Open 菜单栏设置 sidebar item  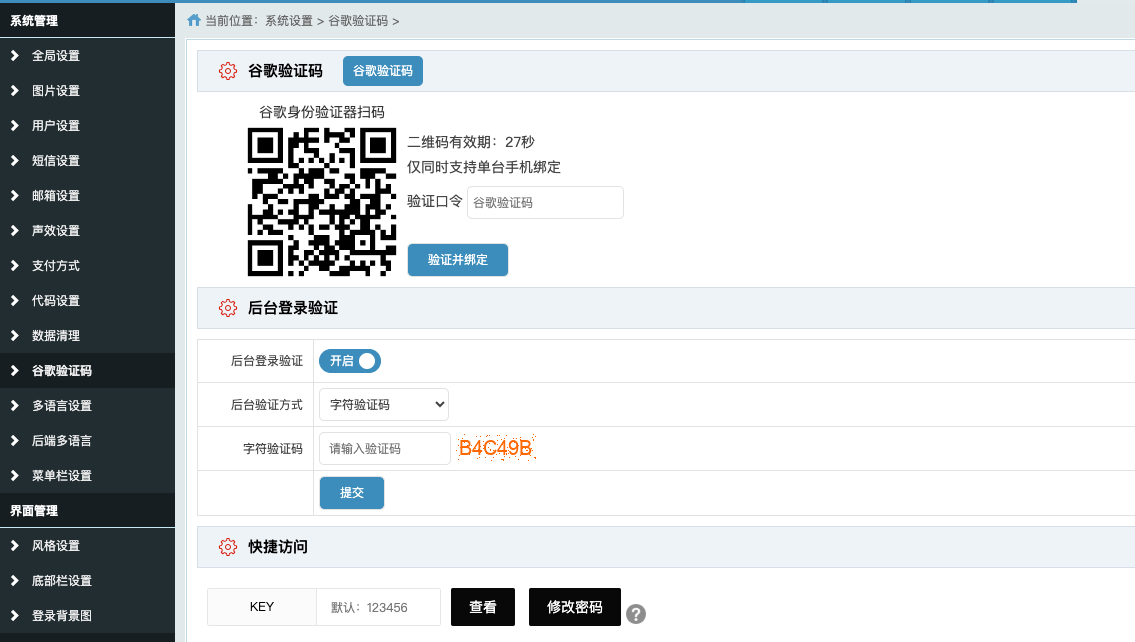coord(88,476)
